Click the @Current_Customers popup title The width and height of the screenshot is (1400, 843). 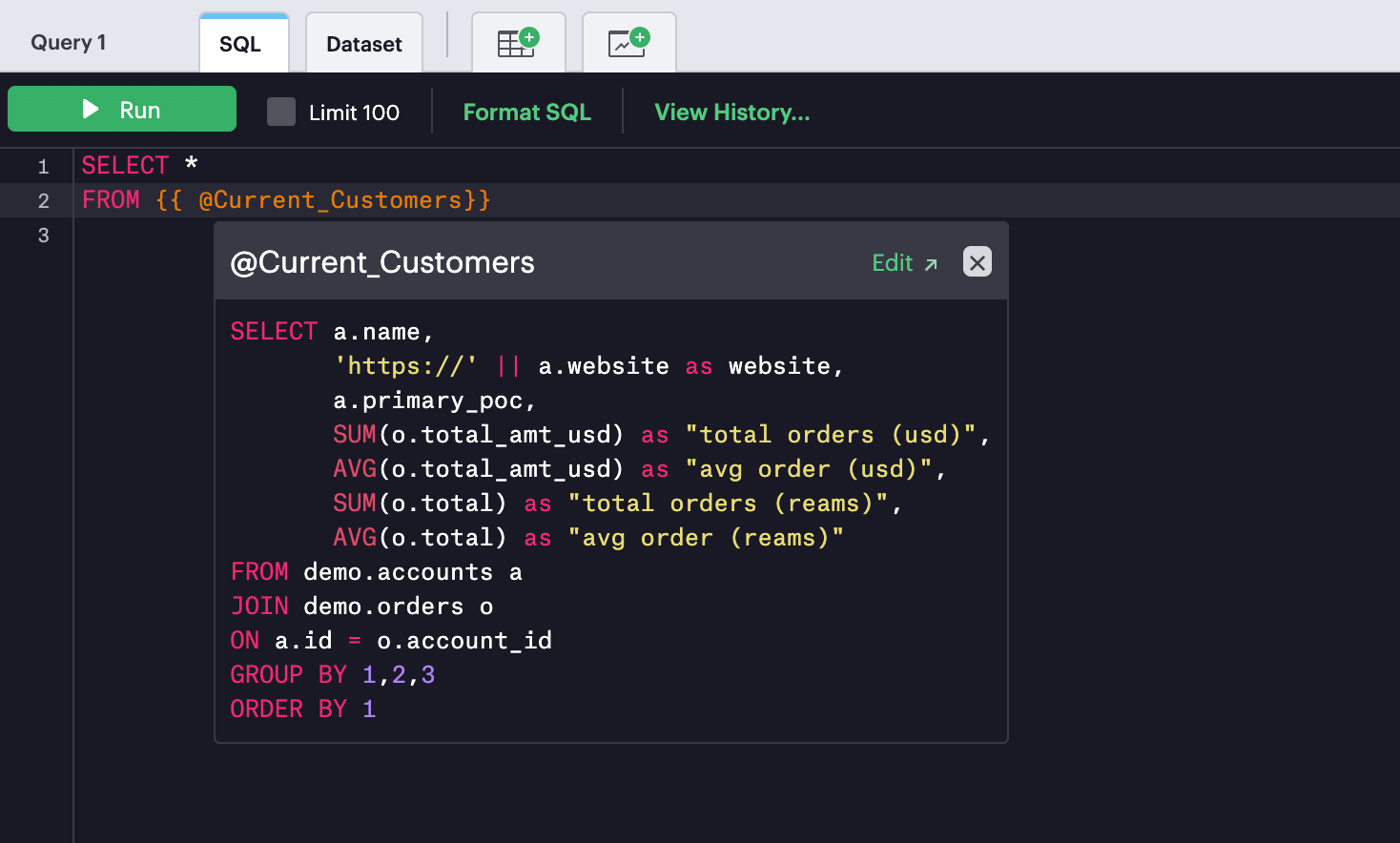382,262
